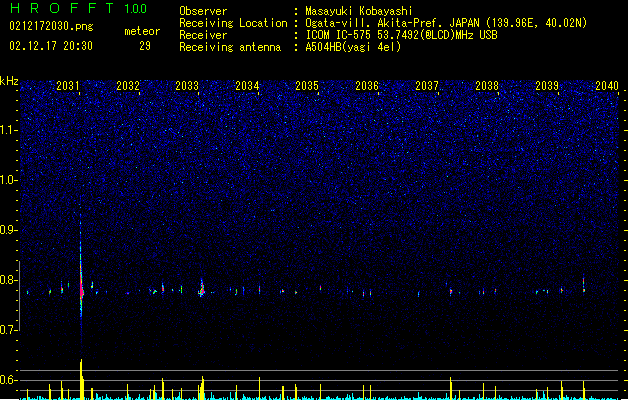The width and height of the screenshot is (629, 400).
Task: Click the 1.0 frequency axis label
Action: (x=9, y=180)
